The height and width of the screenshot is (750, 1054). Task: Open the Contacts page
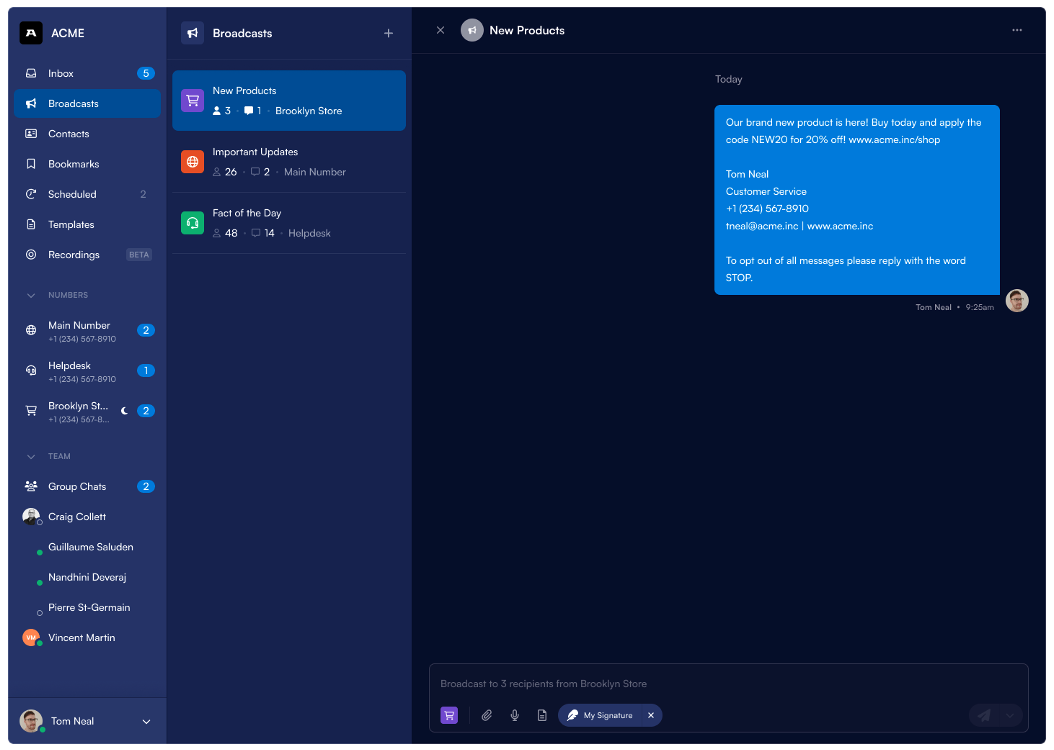(x=87, y=134)
